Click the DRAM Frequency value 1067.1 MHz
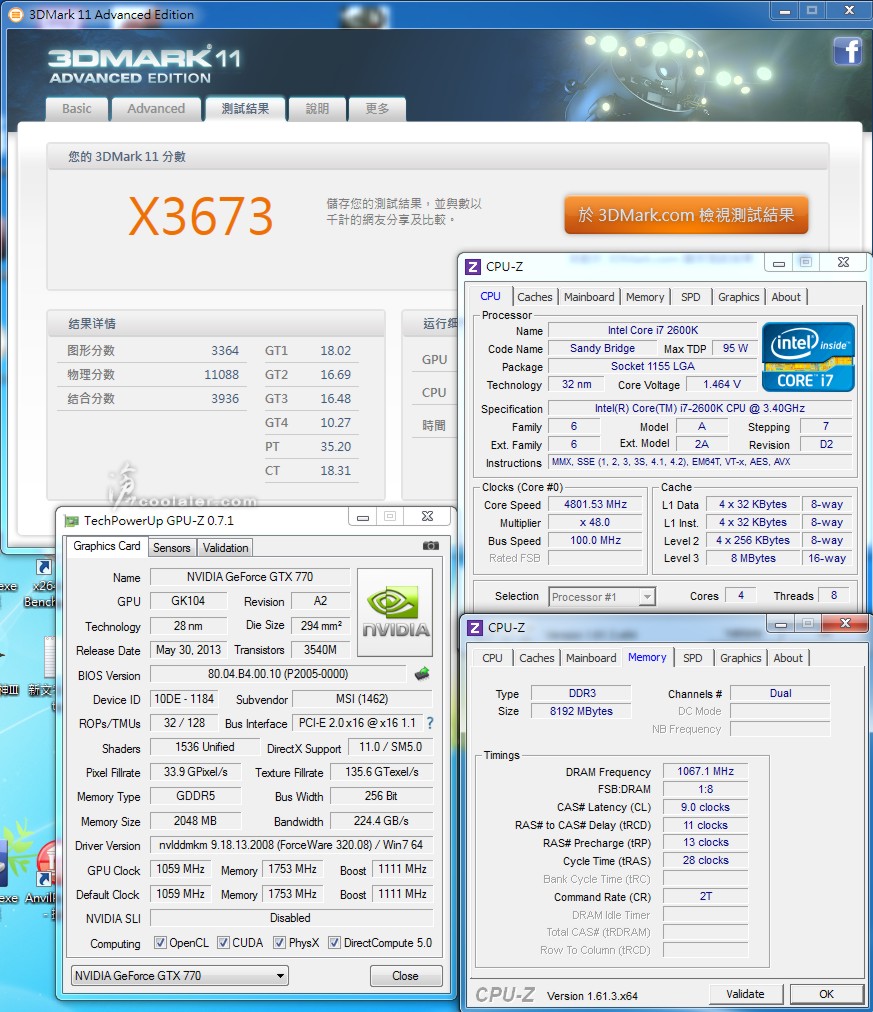Image resolution: width=873 pixels, height=1012 pixels. pyautogui.click(x=705, y=771)
